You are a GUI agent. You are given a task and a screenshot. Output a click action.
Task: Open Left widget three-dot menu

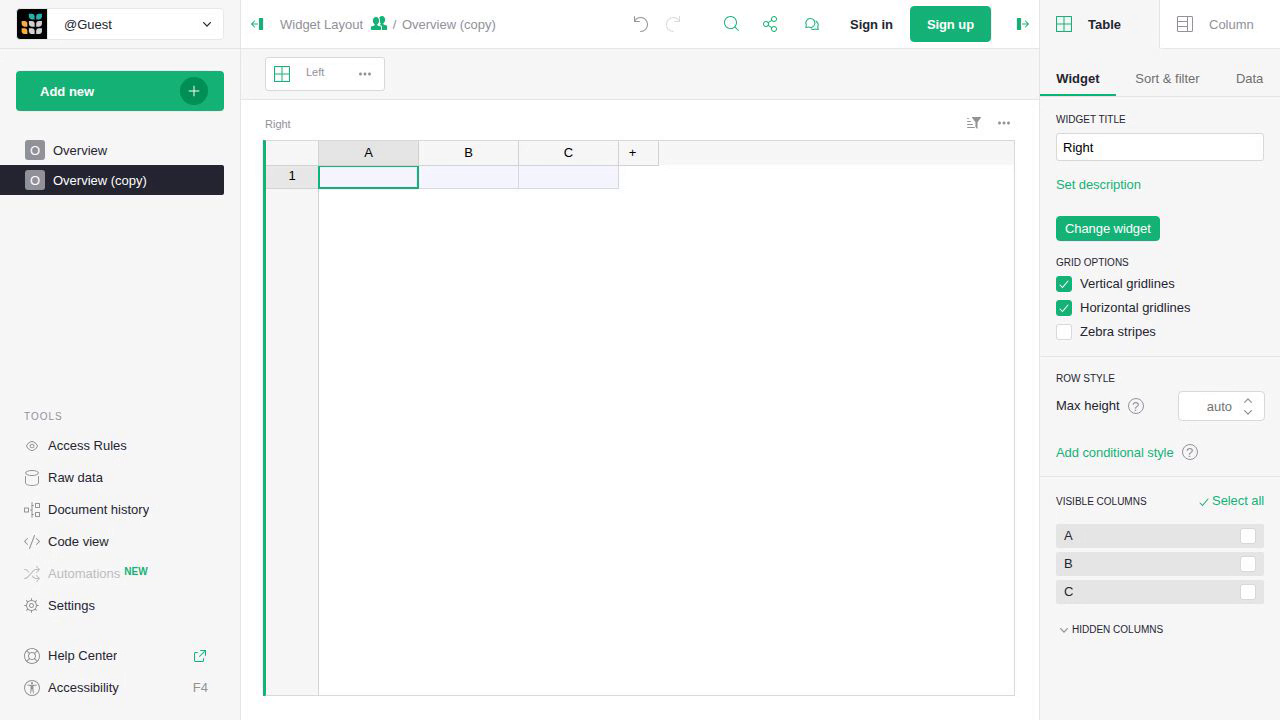(365, 73)
